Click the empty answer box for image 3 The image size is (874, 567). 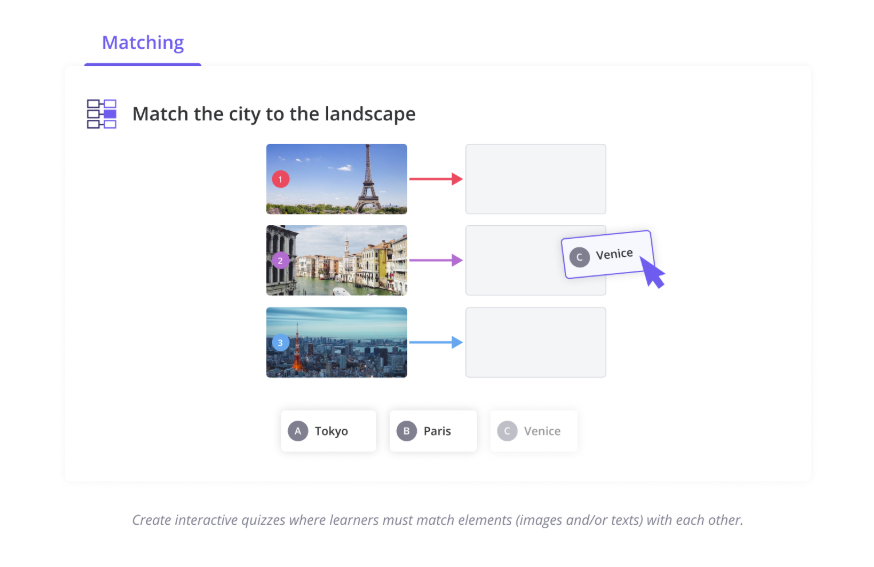tap(536, 342)
